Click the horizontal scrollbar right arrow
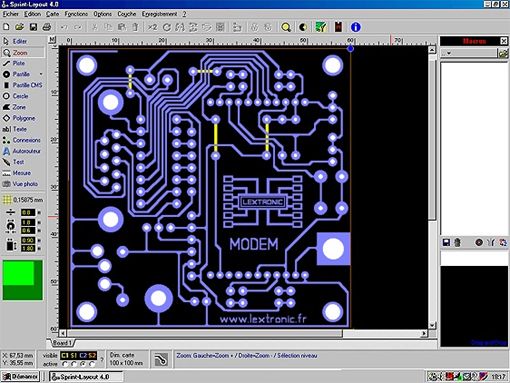Viewport: 510px width, 383px height. pyautogui.click(x=424, y=333)
